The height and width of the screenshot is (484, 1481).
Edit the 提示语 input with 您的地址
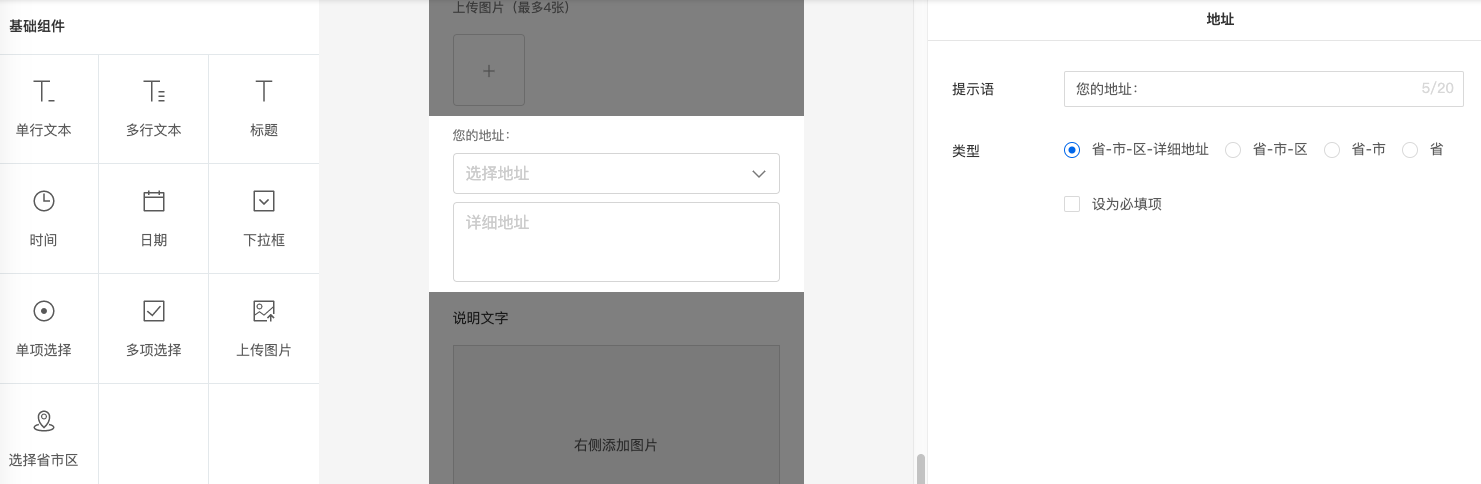1264,89
